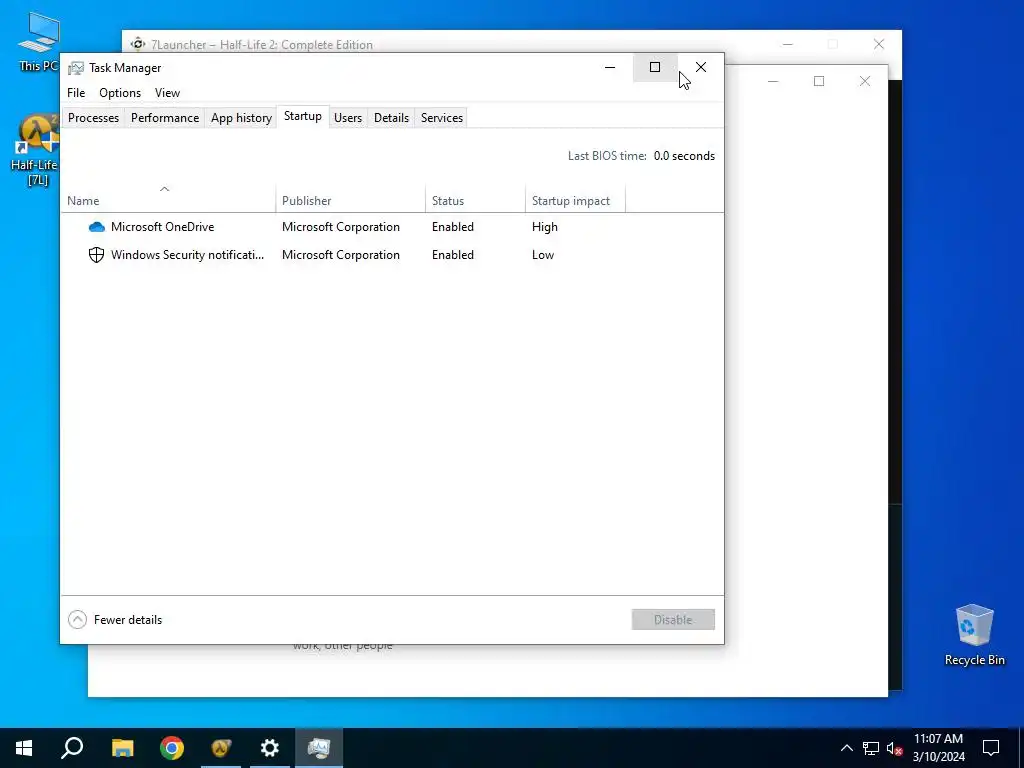Screen dimensions: 1024x768
Task: Switch to the Processes tab
Action: (93, 118)
